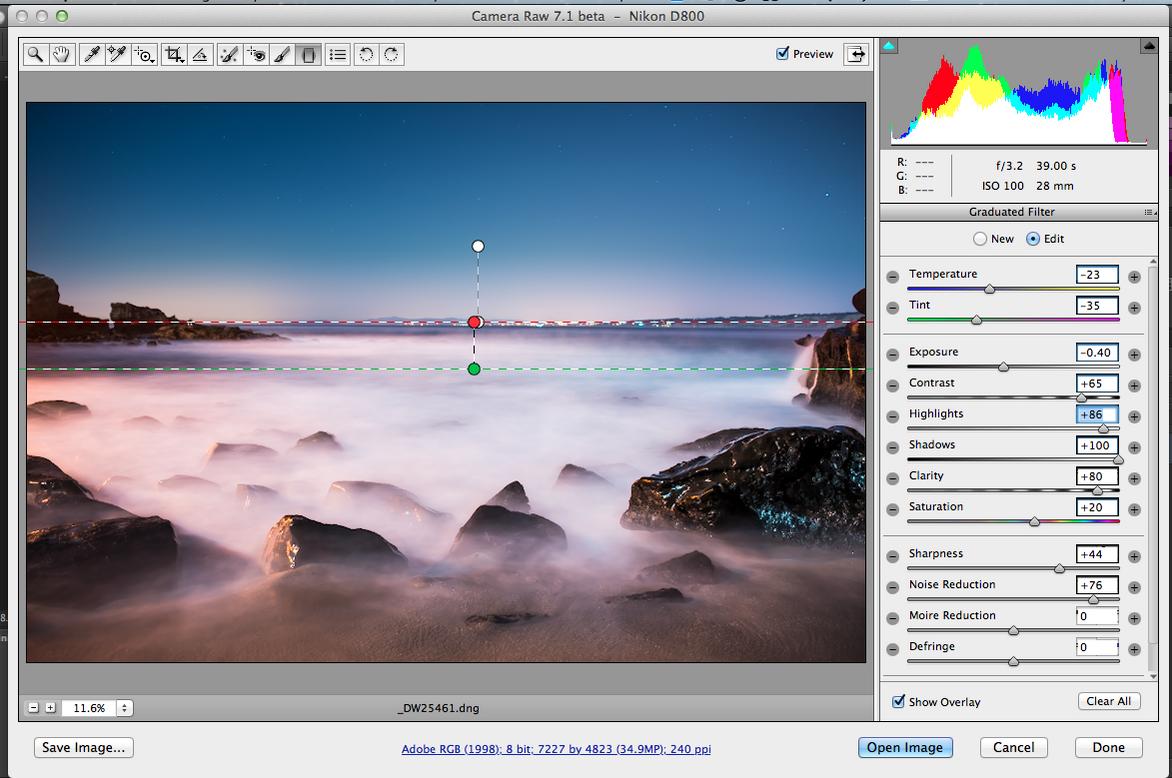1172x778 pixels.
Task: Open the zoom level dropdown
Action: (x=124, y=708)
